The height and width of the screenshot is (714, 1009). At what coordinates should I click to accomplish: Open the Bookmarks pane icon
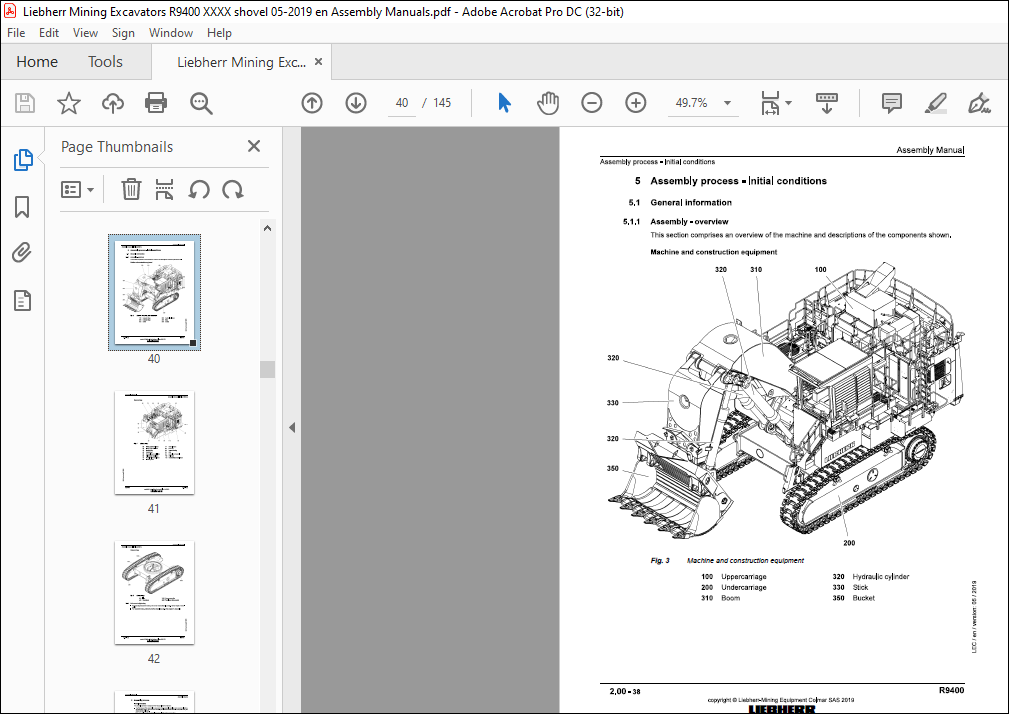click(22, 206)
